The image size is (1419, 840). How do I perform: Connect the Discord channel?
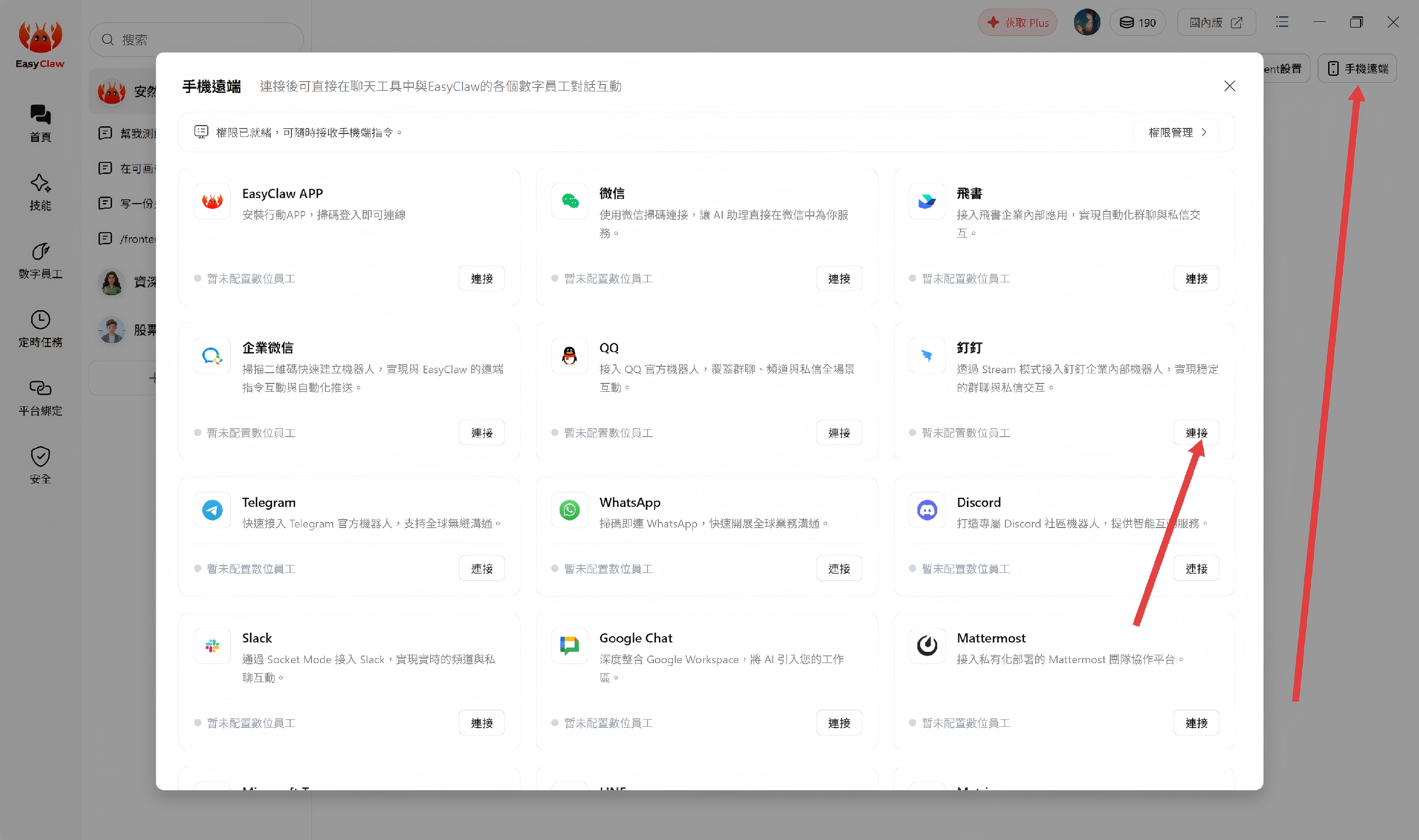click(1196, 569)
